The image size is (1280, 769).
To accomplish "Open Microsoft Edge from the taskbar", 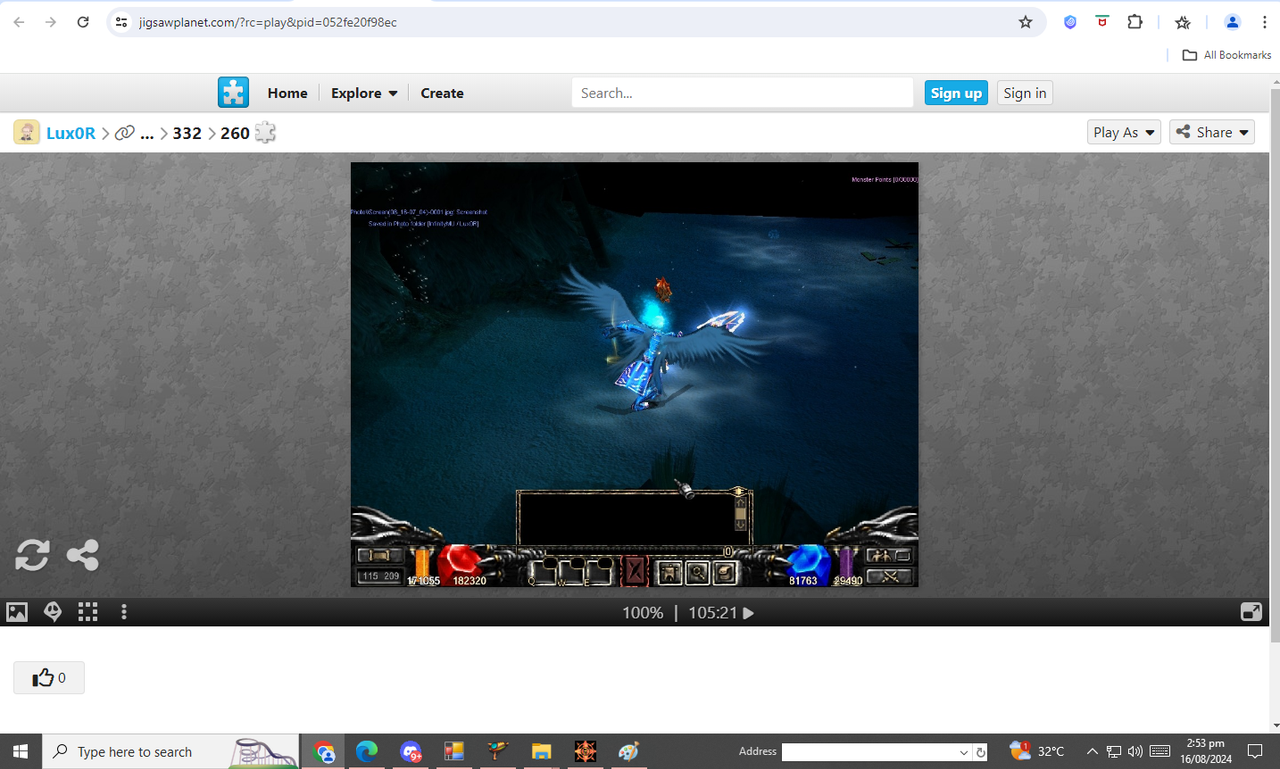I will coord(367,751).
